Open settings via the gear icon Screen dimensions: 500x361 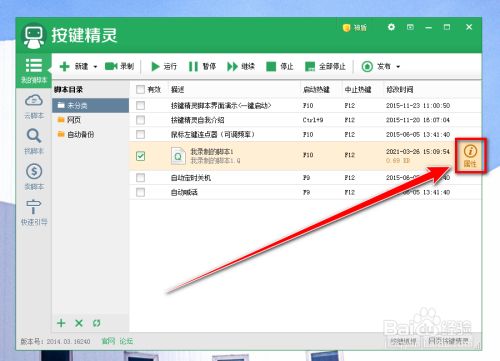coord(391,27)
